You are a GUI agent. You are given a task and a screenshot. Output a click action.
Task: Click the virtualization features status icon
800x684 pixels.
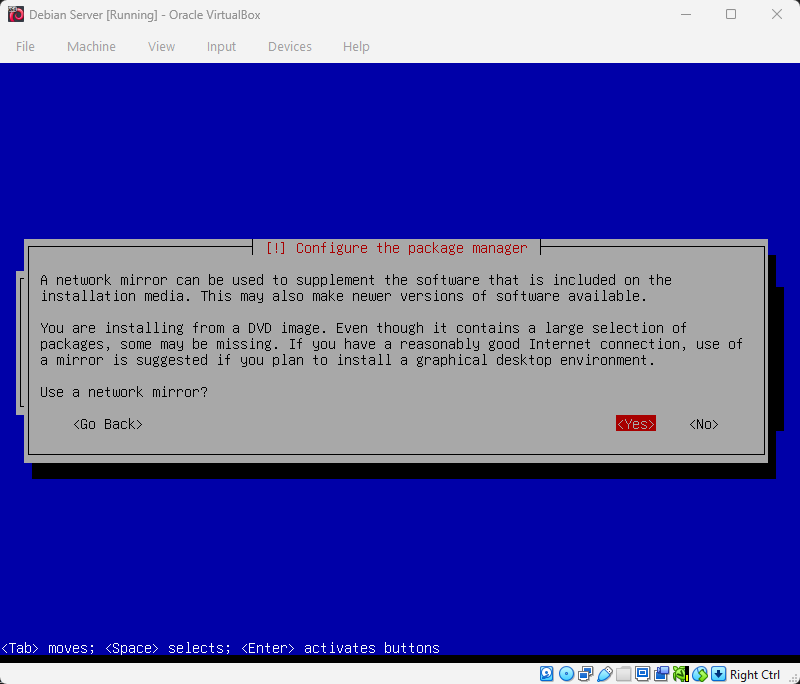[x=681, y=673]
